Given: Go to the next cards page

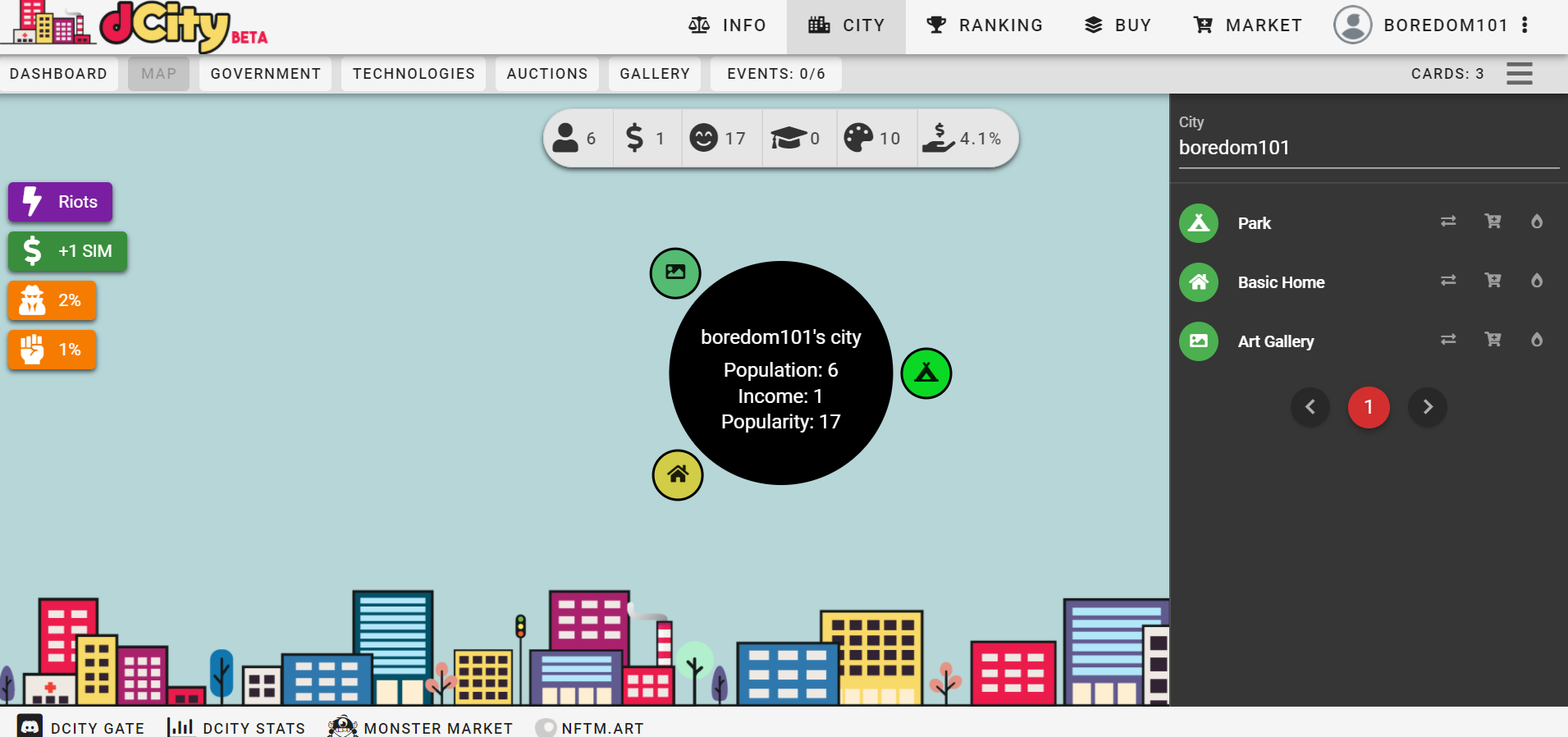Looking at the screenshot, I should point(1427,407).
